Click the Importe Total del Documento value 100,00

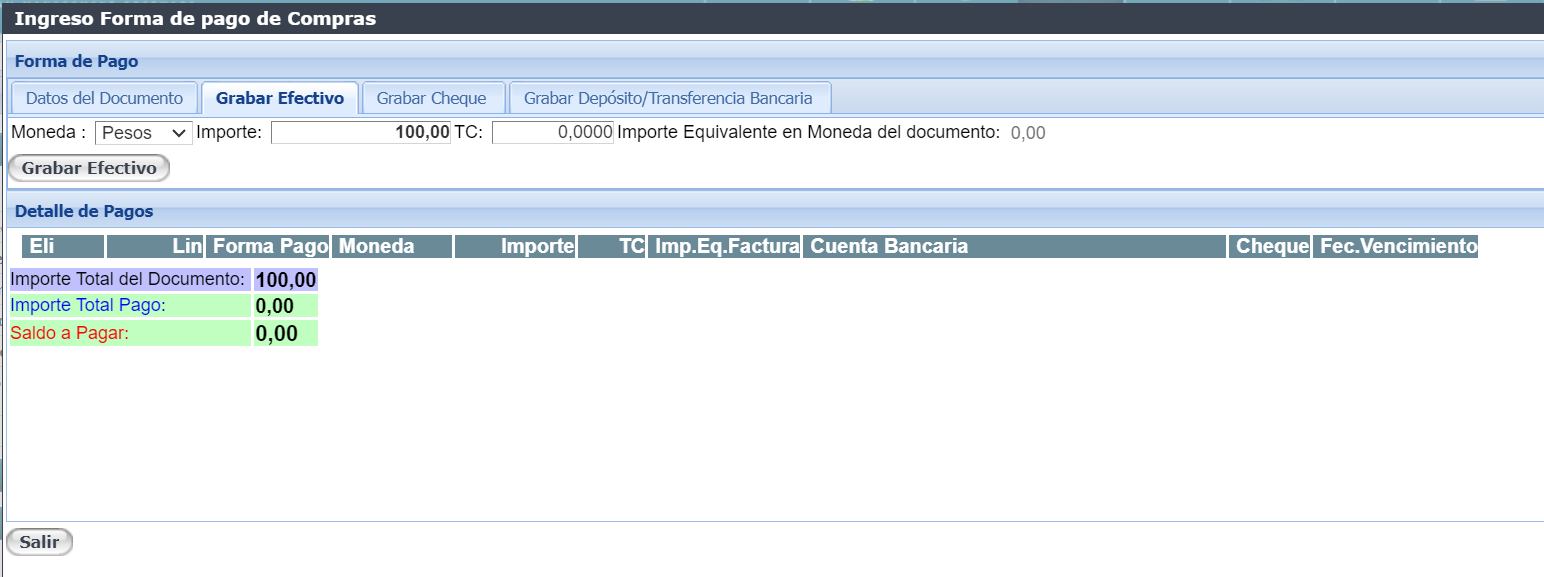coord(286,280)
